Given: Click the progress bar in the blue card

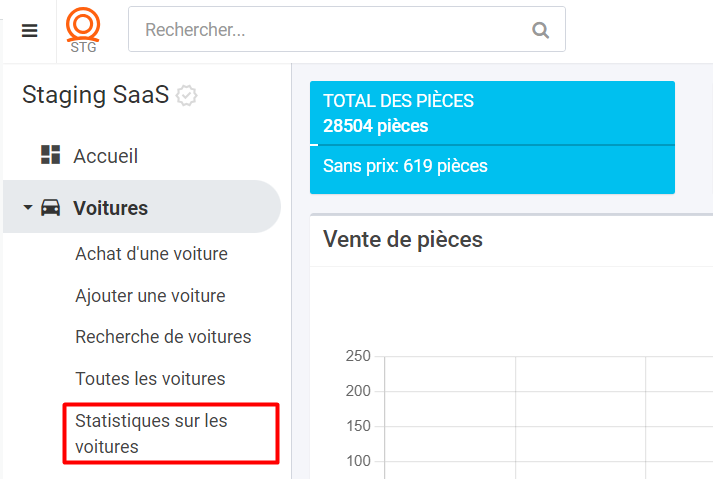Looking at the screenshot, I should coord(492,145).
